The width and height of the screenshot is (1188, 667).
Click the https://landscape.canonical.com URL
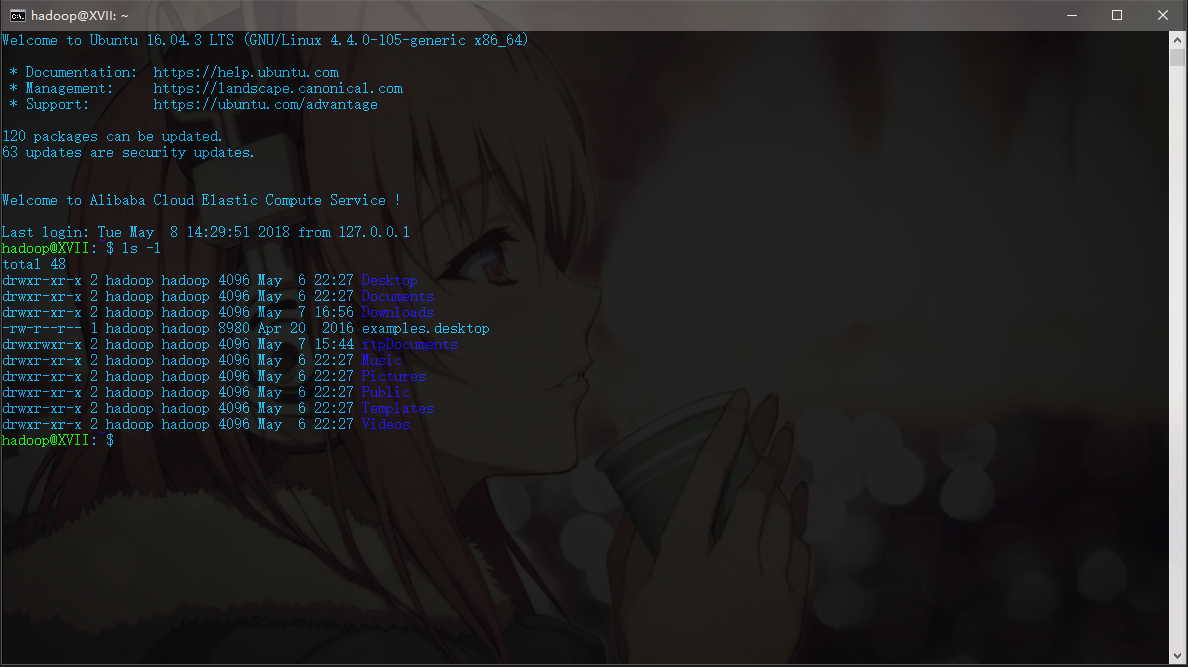click(x=278, y=89)
